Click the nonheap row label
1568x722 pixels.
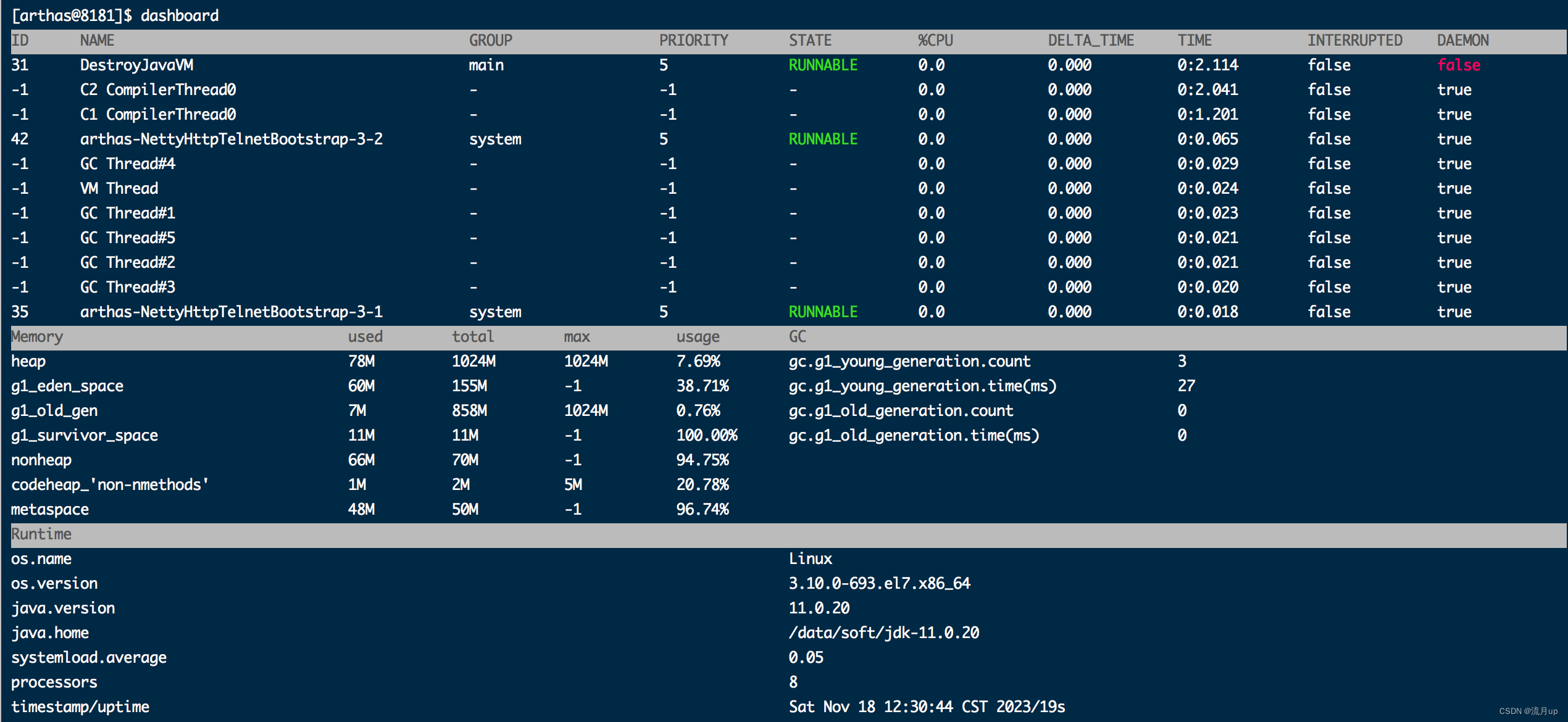[x=41, y=460]
